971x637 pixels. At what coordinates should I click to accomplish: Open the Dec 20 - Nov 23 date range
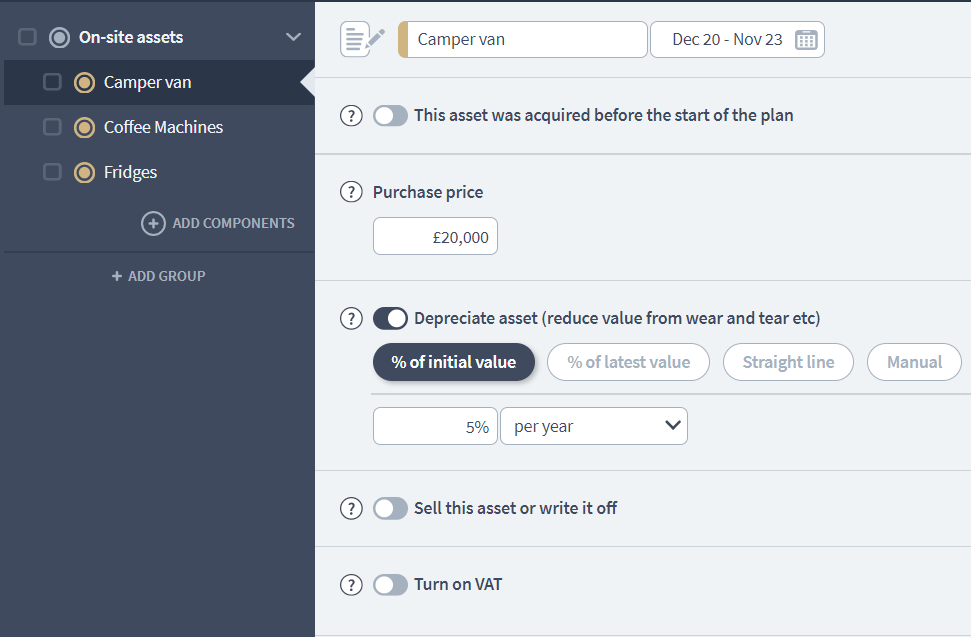pyautogui.click(x=728, y=40)
